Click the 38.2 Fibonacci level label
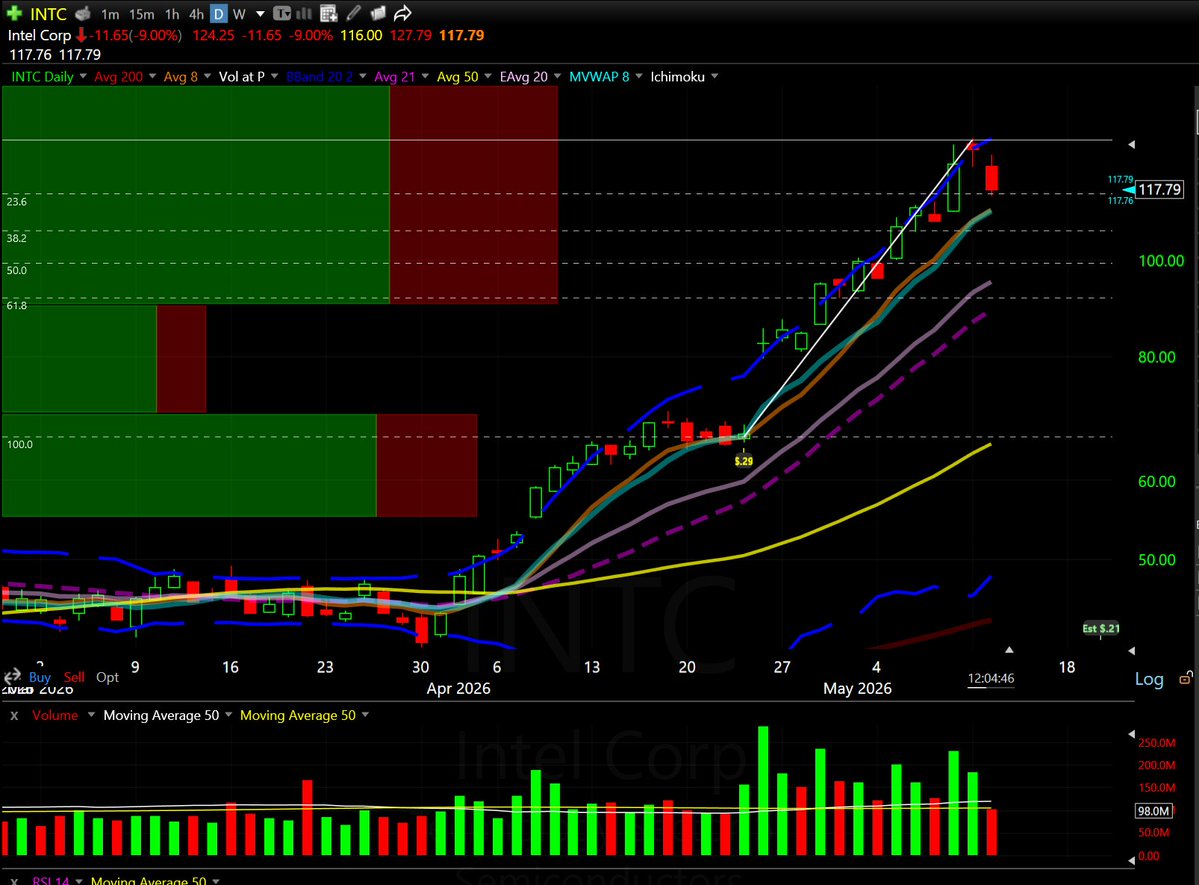 pos(17,238)
